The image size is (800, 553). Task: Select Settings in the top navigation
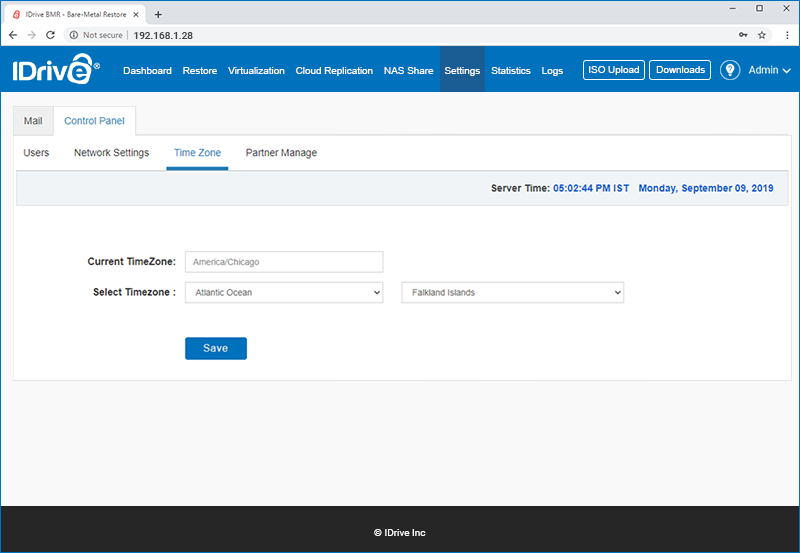pyautogui.click(x=462, y=70)
